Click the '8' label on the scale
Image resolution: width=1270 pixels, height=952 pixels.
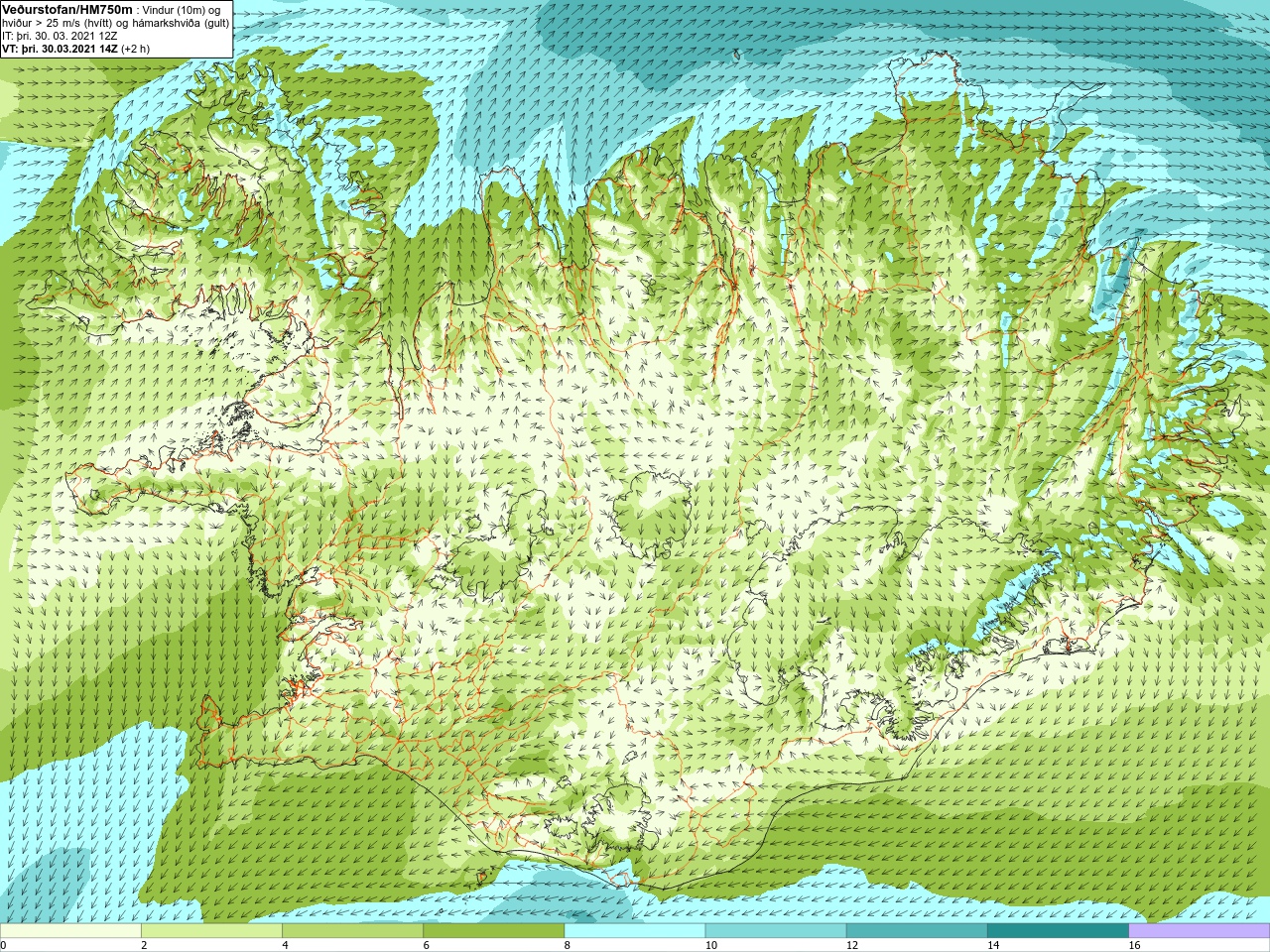coord(567,945)
